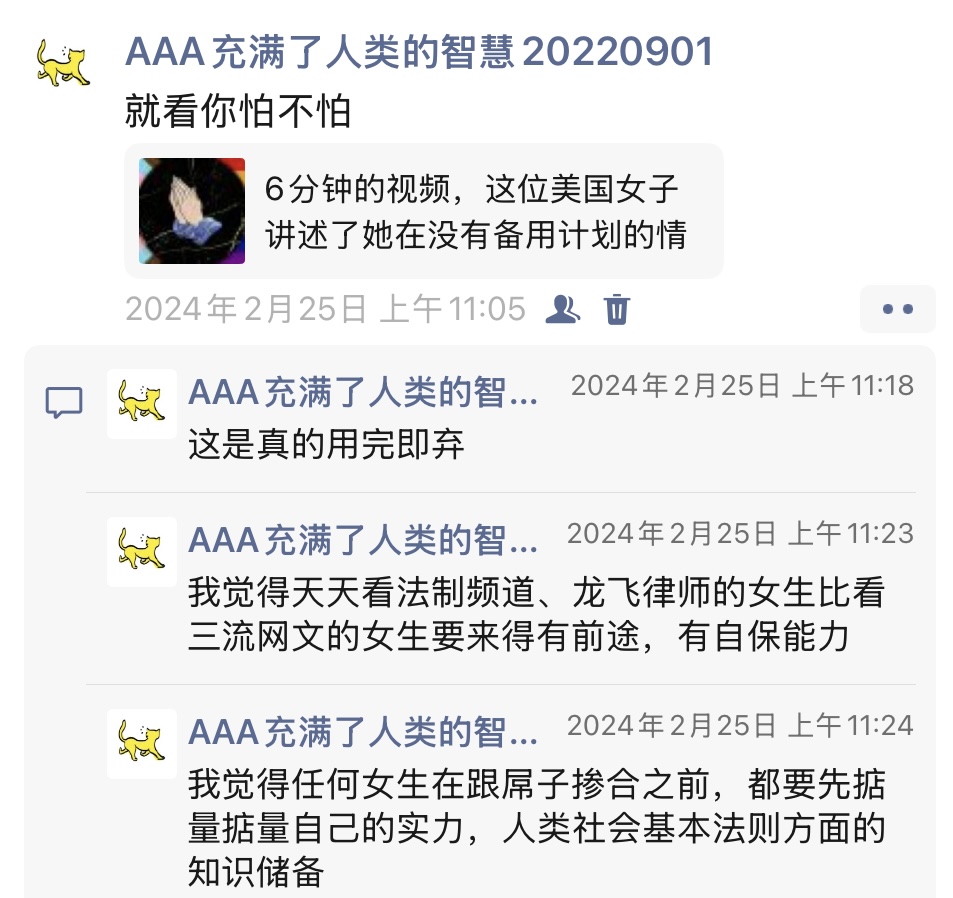The height and width of the screenshot is (898, 953).
Task: Click the post text 就看你怕不怕
Action: [238, 111]
